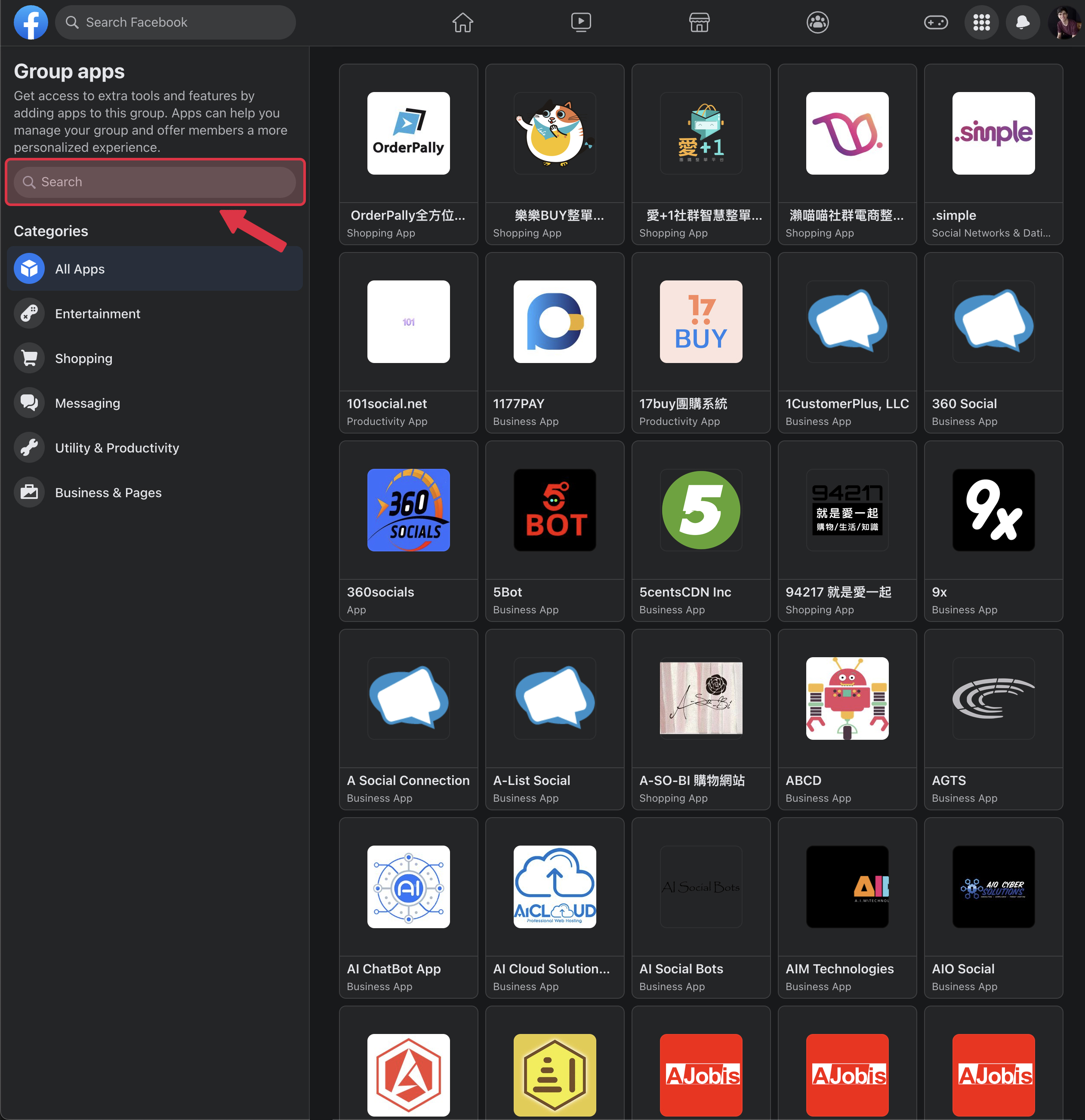Open the Watch video icon
The image size is (1085, 1120).
[x=581, y=22]
